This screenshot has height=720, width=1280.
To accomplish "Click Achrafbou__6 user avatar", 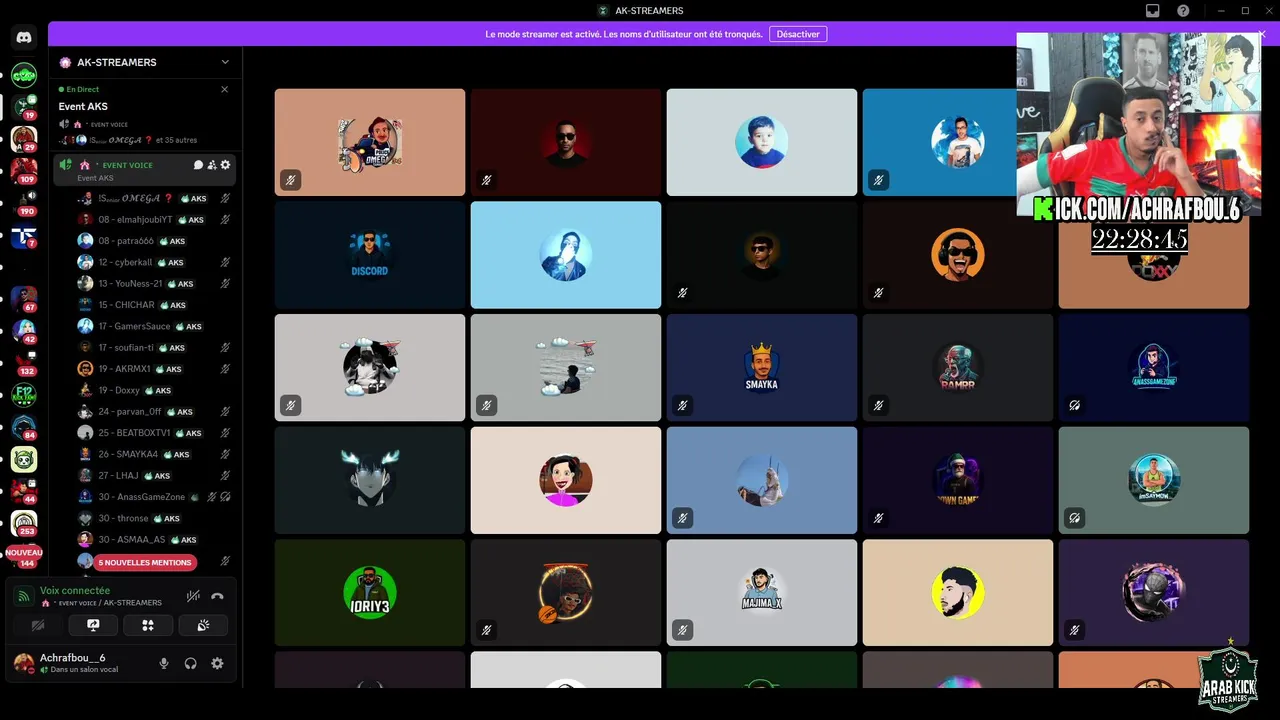I will pyautogui.click(x=24, y=663).
